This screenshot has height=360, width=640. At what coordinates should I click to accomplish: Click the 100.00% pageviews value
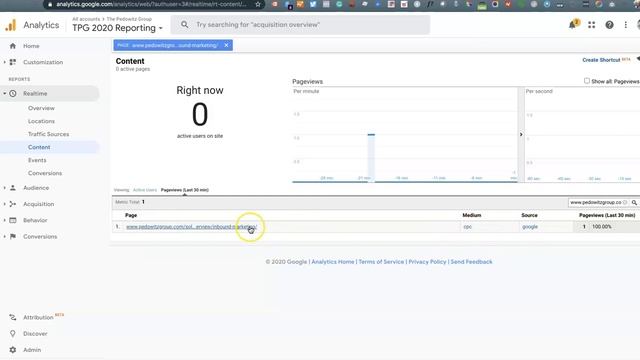(x=602, y=227)
